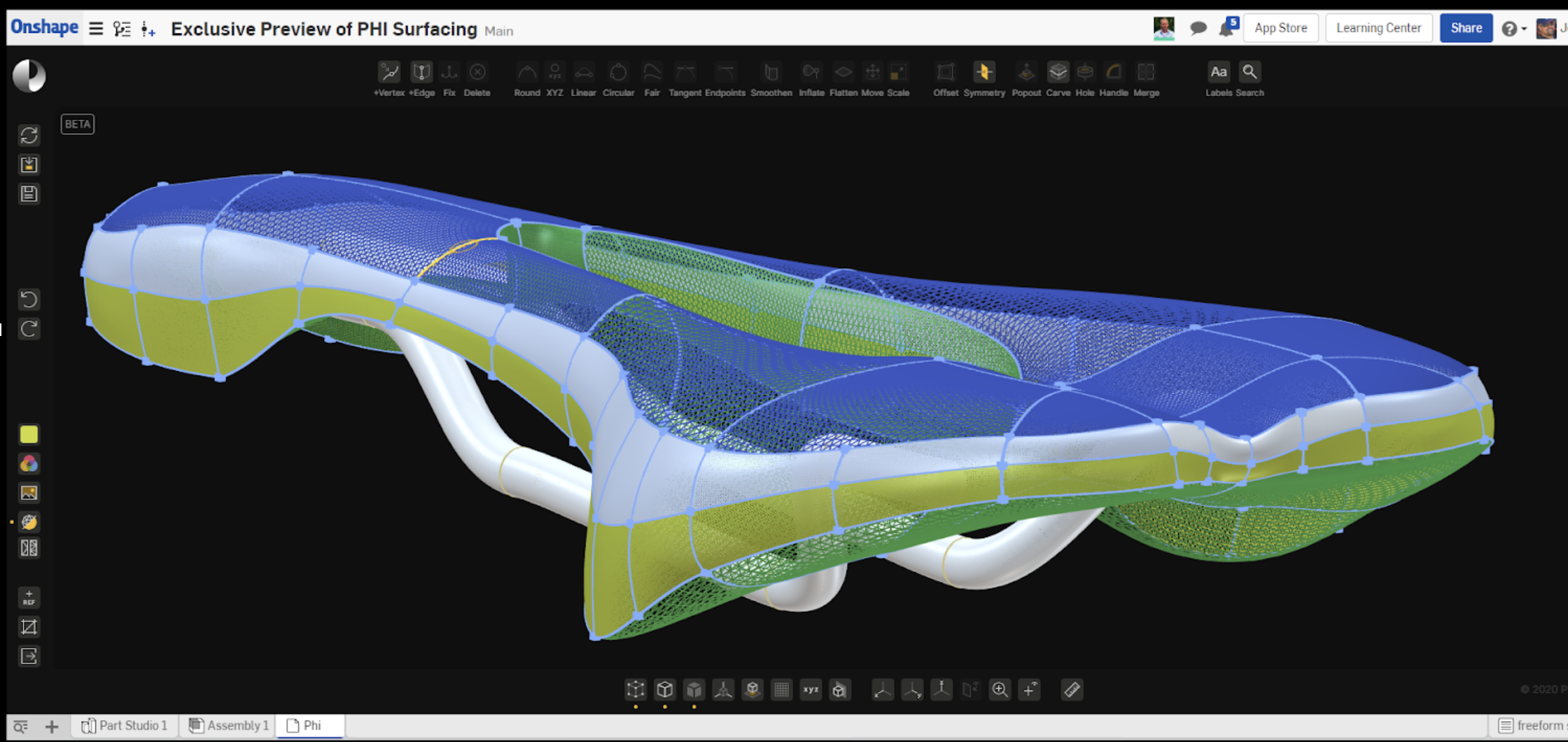Open the Learning Center

pos(1378,28)
